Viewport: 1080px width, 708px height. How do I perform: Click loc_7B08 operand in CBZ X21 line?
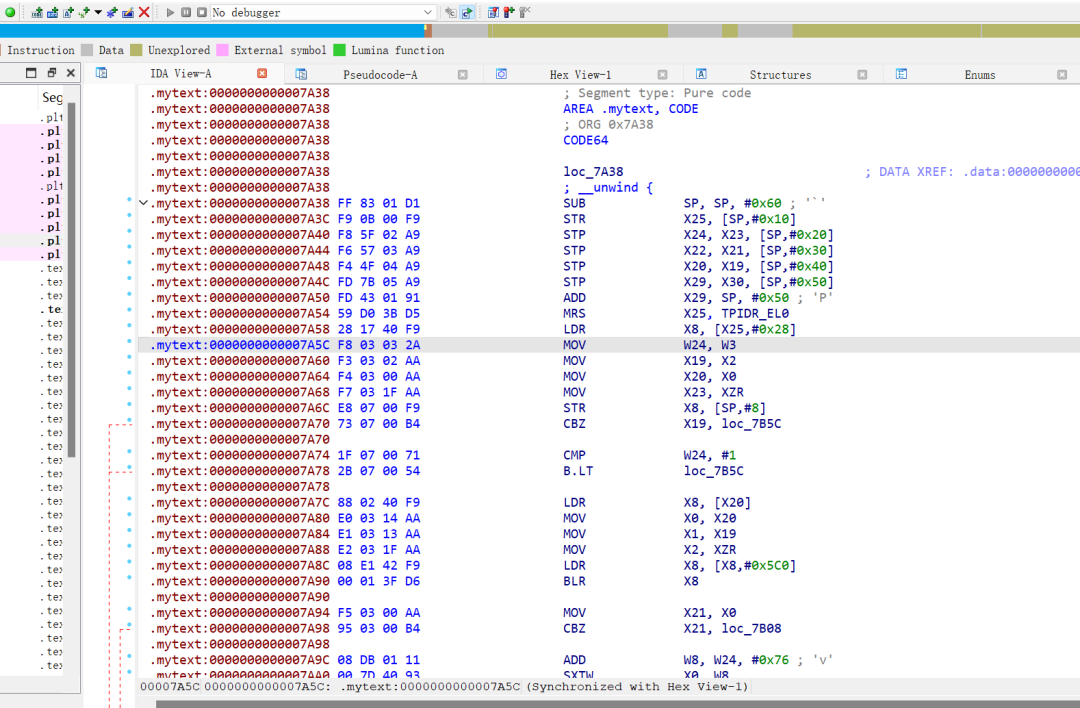751,628
